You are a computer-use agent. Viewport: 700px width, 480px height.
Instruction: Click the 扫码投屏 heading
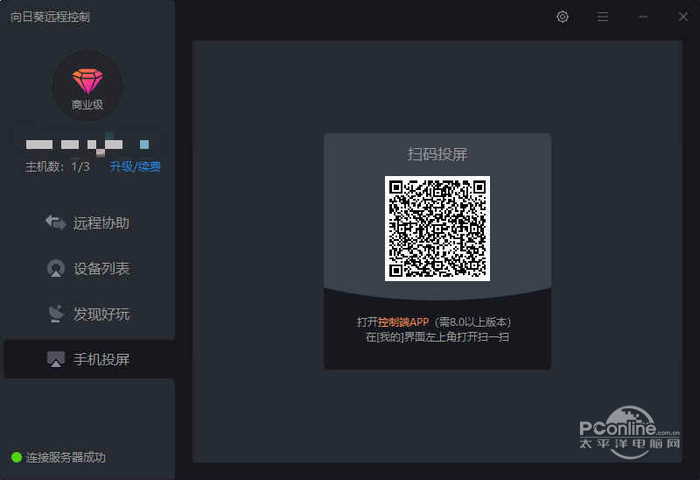tap(438, 154)
